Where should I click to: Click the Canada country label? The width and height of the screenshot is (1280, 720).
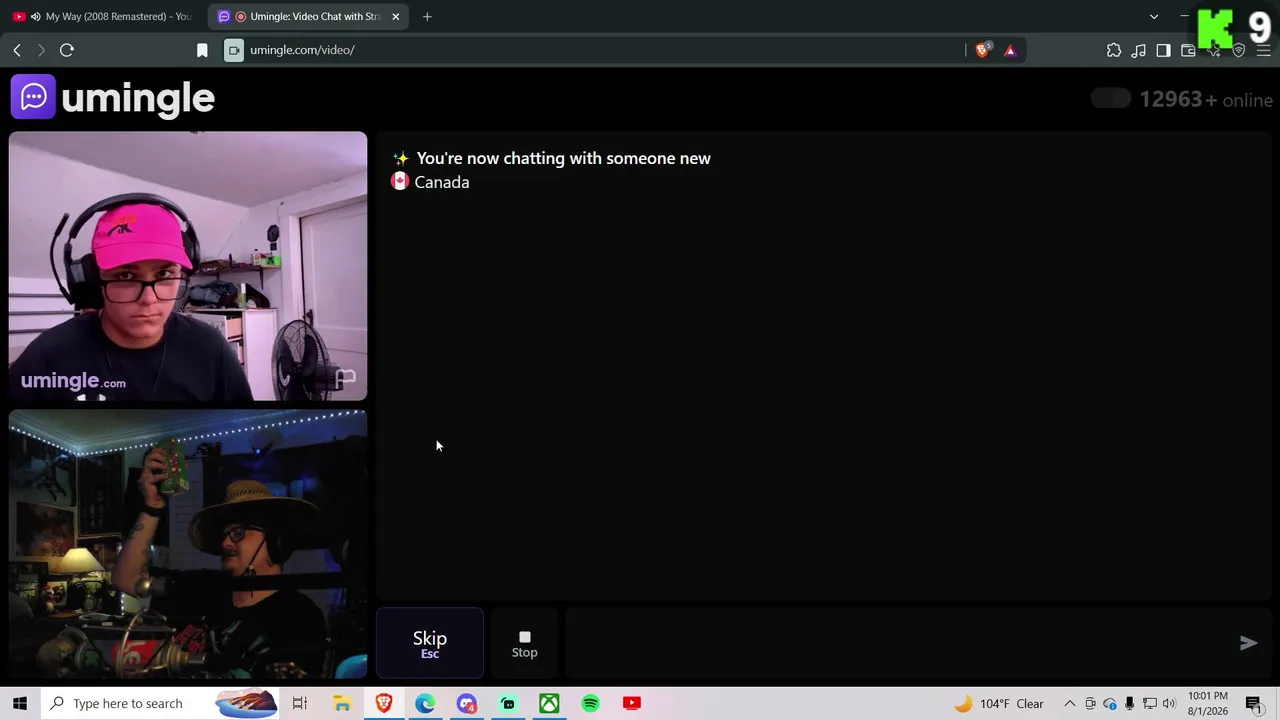(x=442, y=182)
